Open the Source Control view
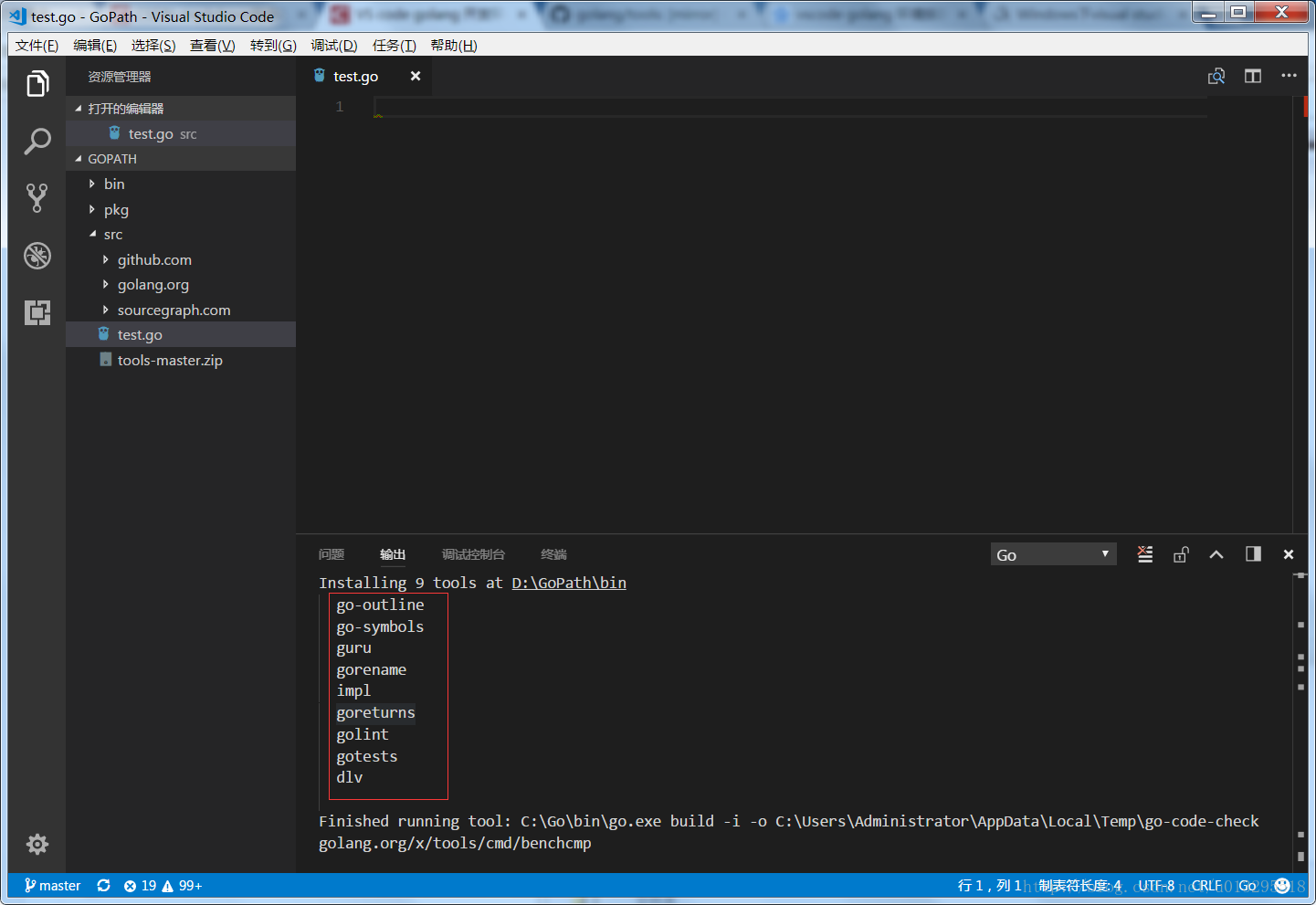The image size is (1316, 905). 37,198
